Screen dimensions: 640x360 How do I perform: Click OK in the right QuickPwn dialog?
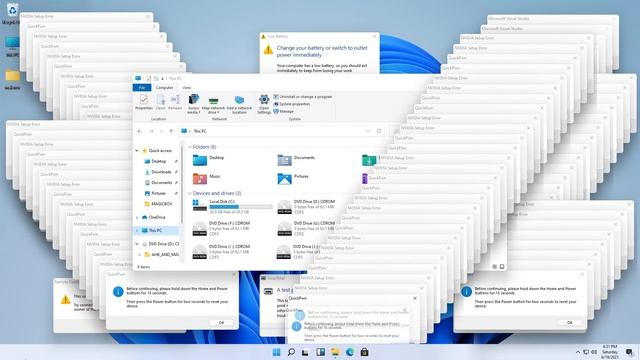[x=570, y=322]
